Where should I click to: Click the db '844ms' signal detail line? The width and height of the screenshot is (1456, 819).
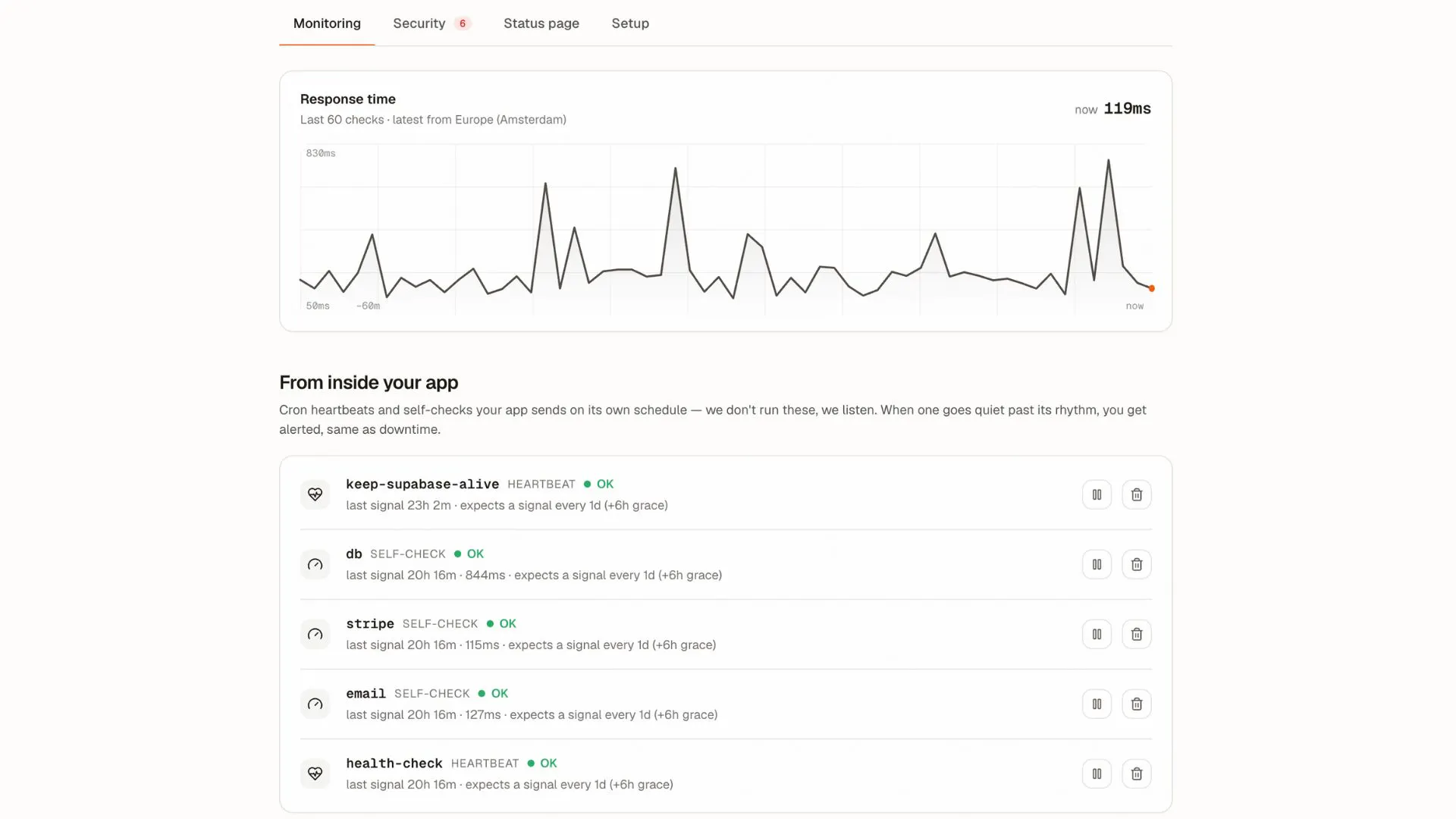tap(534, 575)
